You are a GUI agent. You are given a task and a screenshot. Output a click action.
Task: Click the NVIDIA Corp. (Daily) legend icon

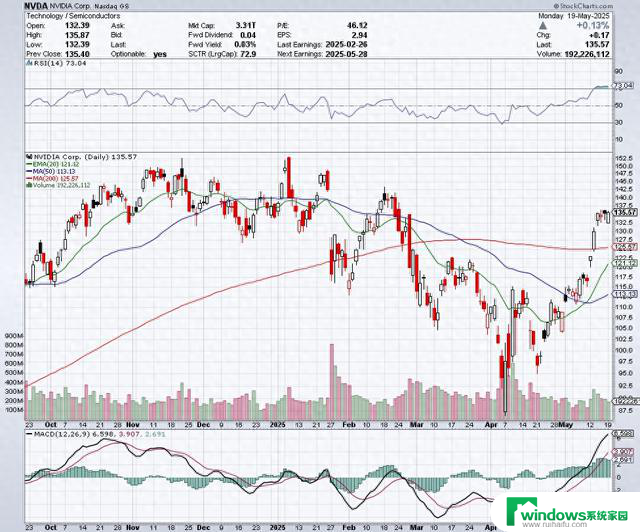(x=29, y=157)
